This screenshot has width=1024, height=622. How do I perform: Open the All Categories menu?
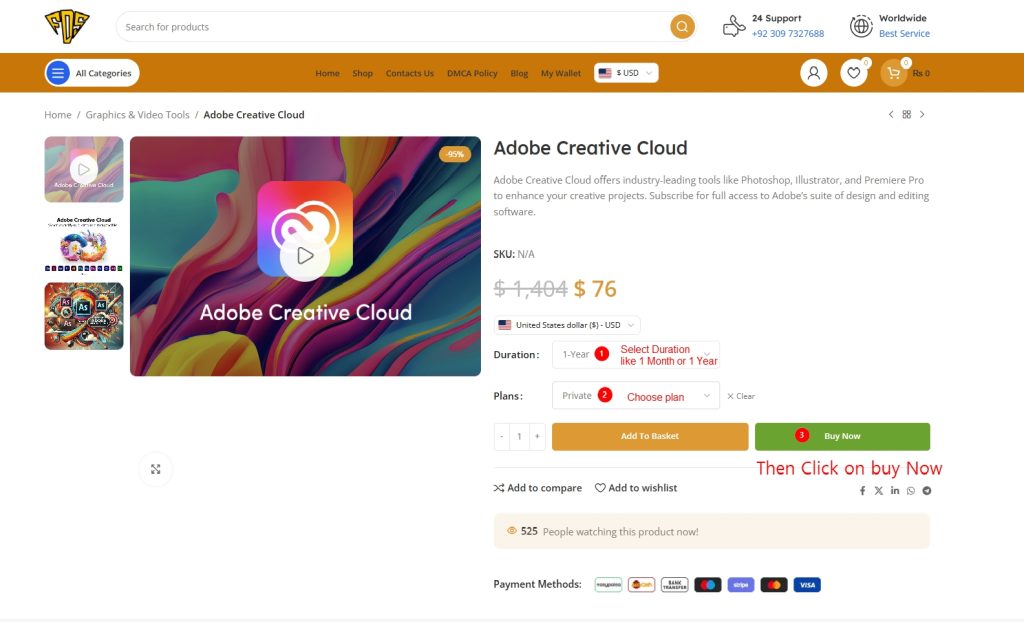click(92, 73)
